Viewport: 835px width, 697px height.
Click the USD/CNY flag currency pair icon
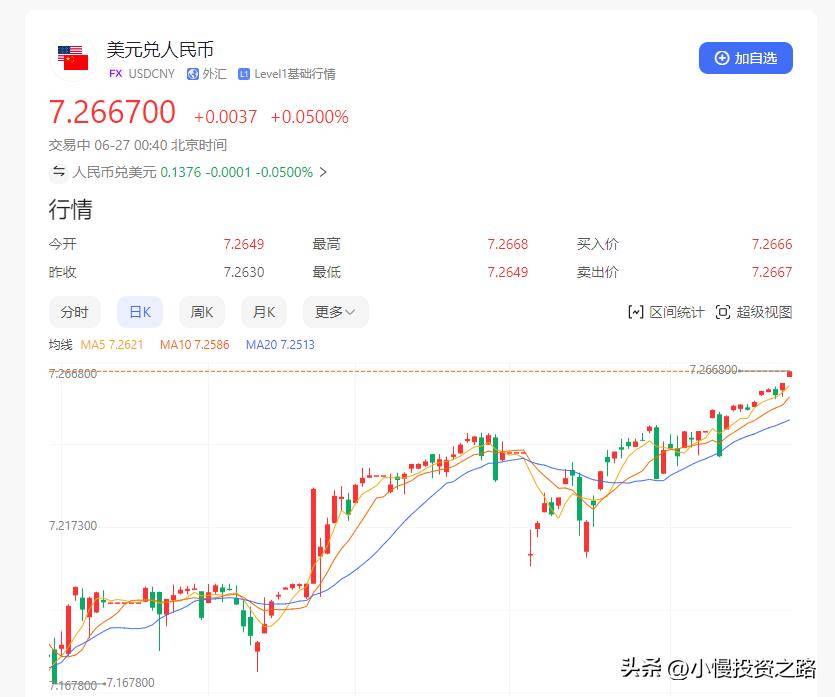(x=73, y=58)
